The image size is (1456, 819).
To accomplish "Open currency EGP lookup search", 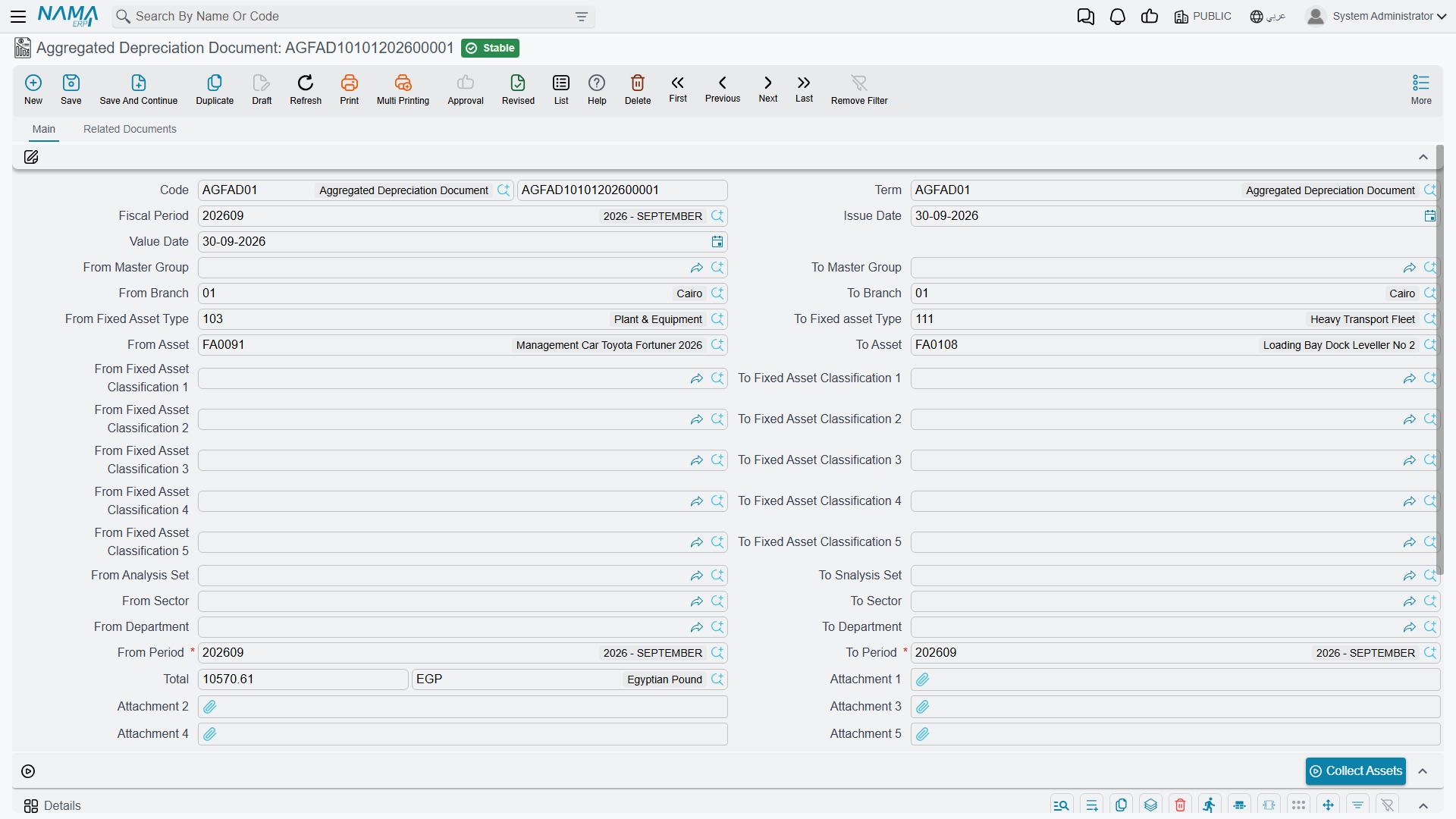I will pos(717,679).
